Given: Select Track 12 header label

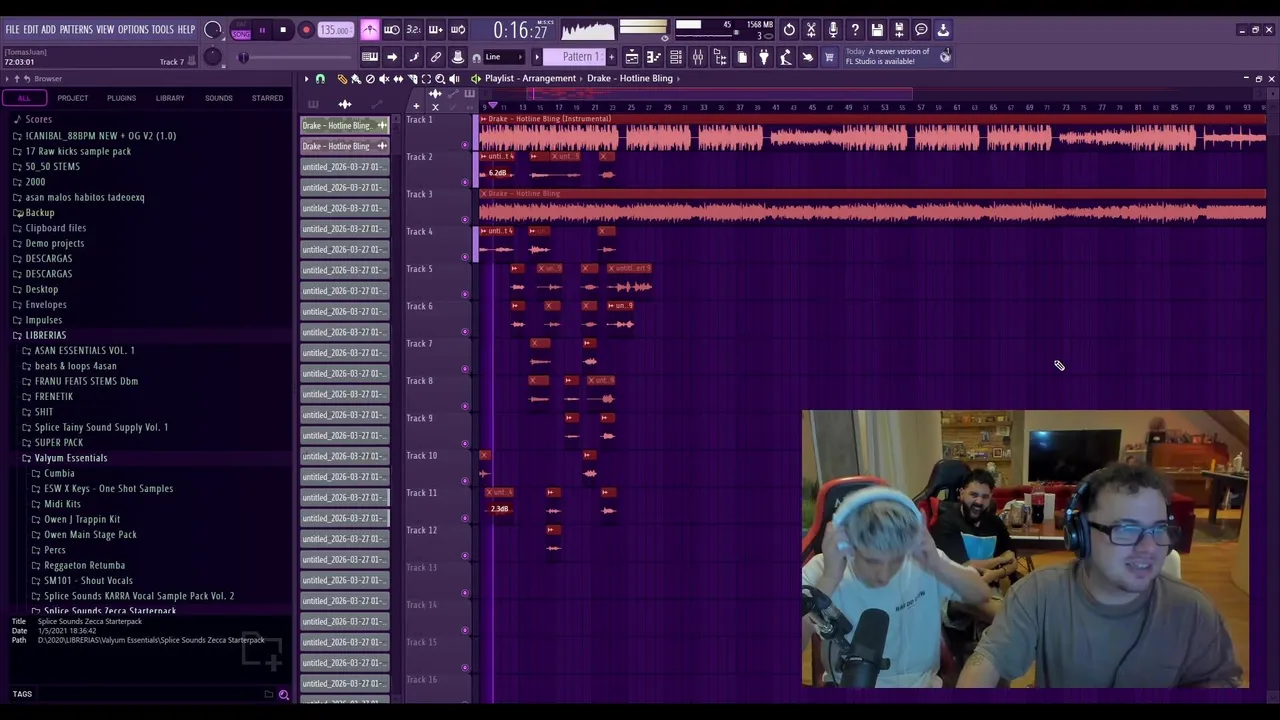Looking at the screenshot, I should [x=421, y=530].
